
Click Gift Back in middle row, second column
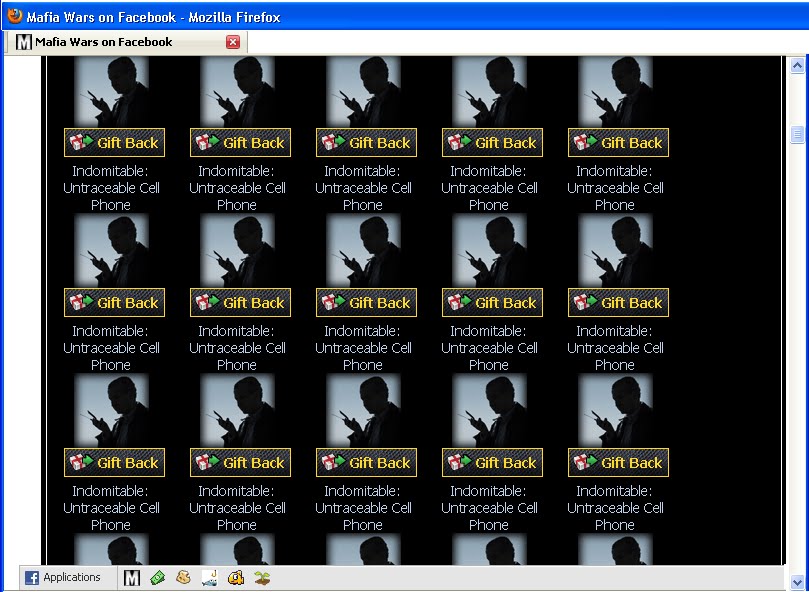[x=240, y=302]
